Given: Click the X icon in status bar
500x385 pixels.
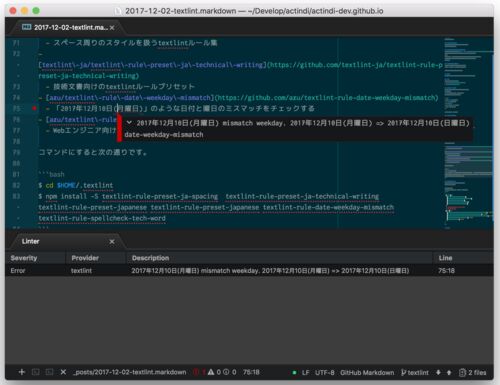Looking at the screenshot, I should point(63,372).
